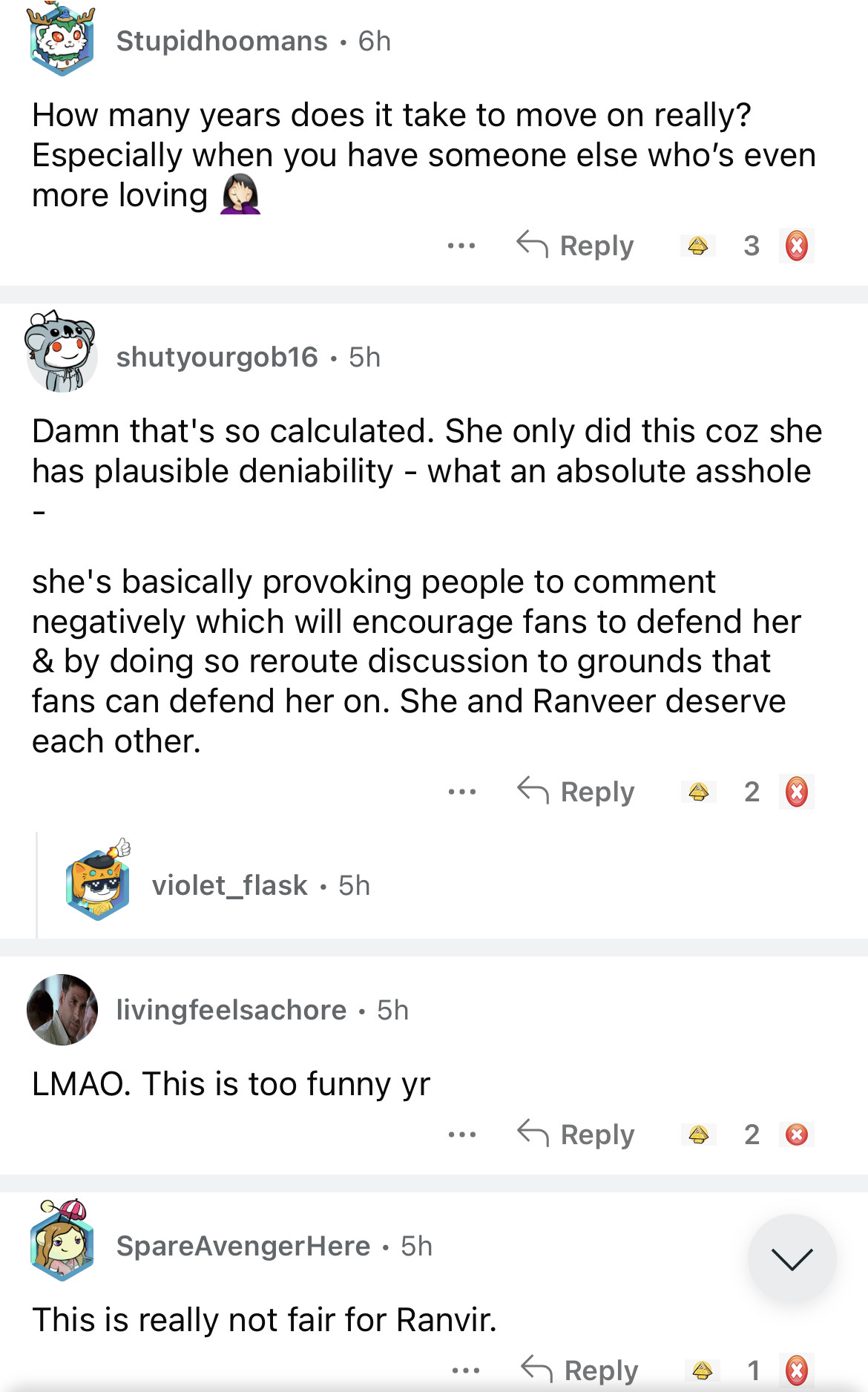Open violet_flask's profile via username
868x1392 pixels.
230,885
